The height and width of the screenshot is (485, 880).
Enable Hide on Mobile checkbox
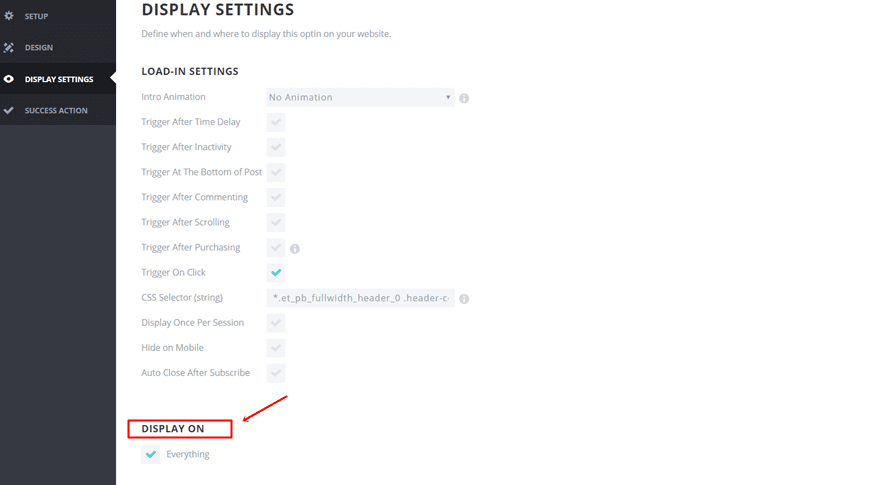click(276, 347)
